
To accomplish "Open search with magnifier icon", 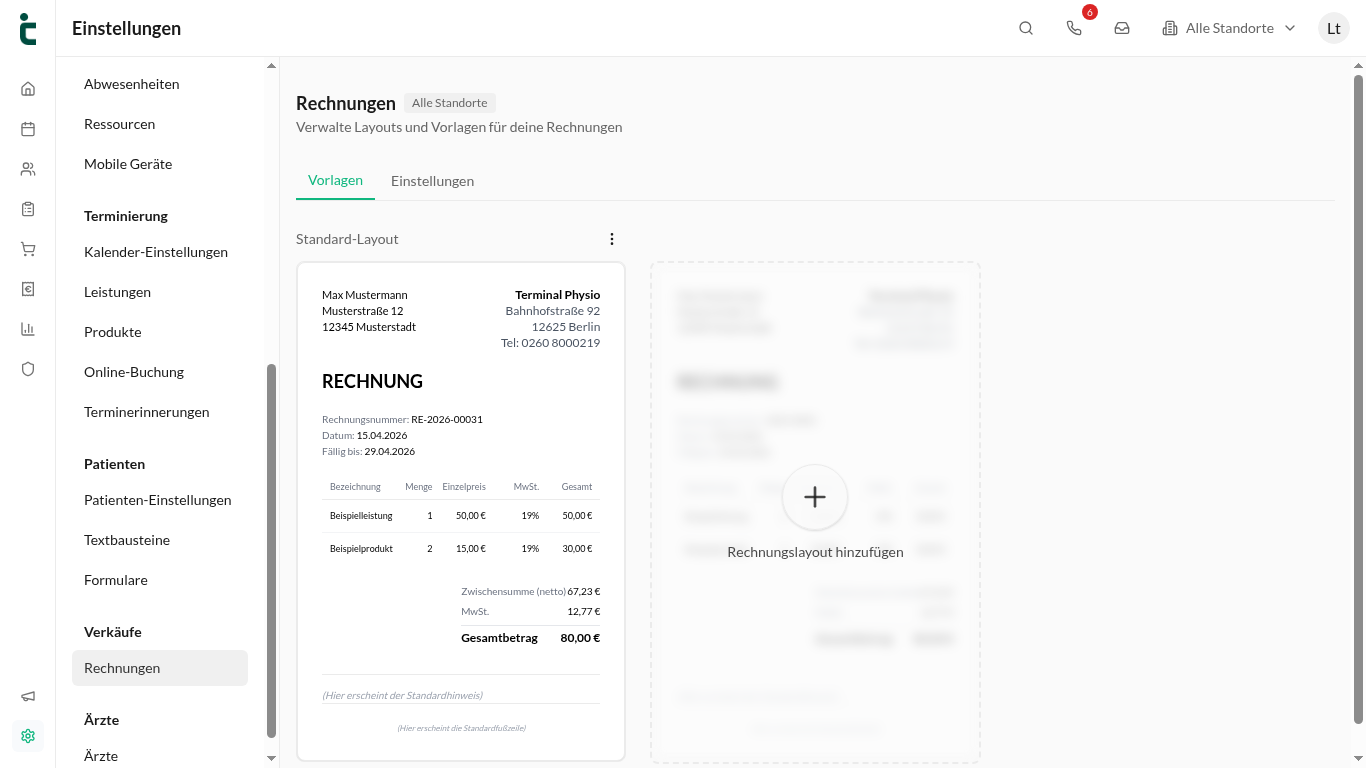I will [1026, 28].
